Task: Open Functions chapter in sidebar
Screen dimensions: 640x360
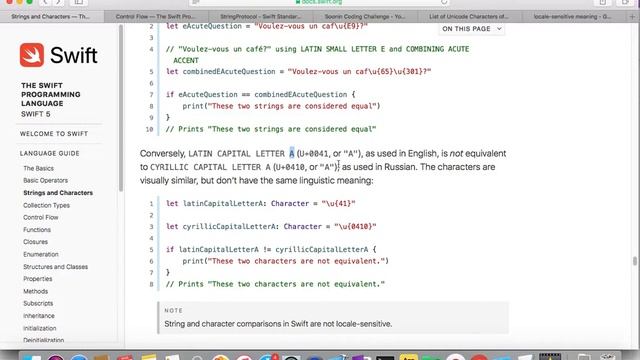Action: pos(37,230)
